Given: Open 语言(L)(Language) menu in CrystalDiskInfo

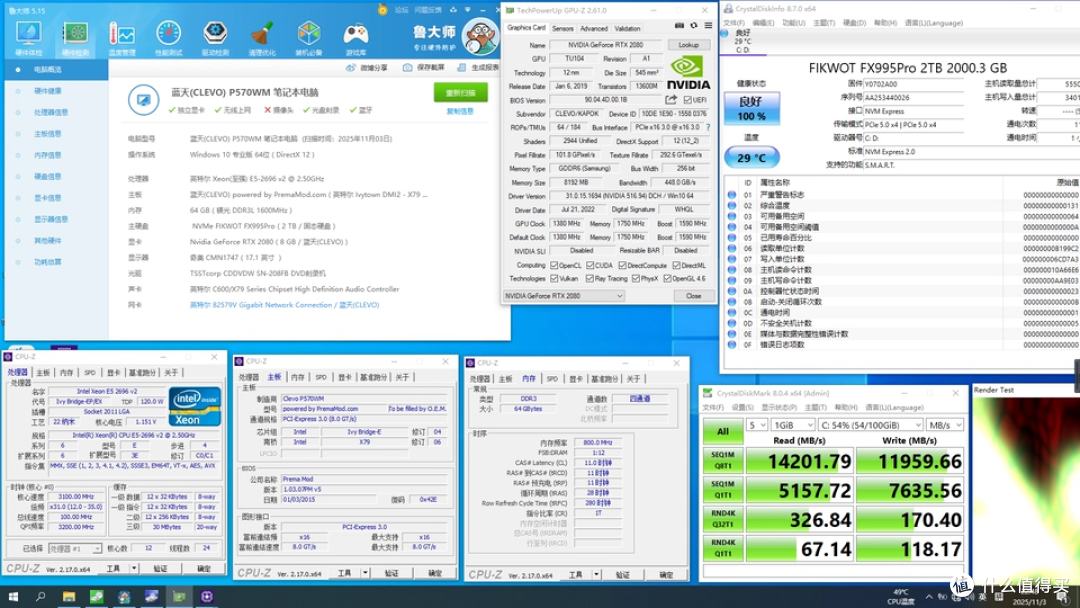Looking at the screenshot, I should (x=933, y=23).
